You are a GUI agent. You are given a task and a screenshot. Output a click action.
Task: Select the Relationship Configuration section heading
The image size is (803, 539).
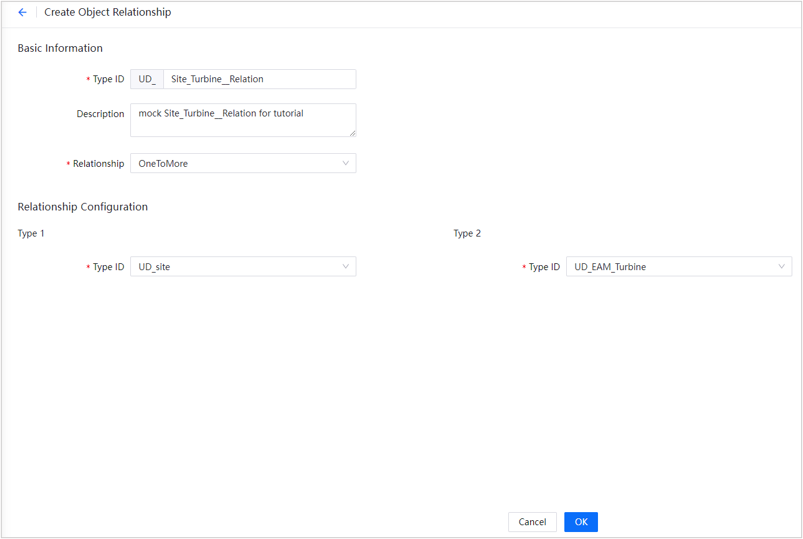coord(82,207)
